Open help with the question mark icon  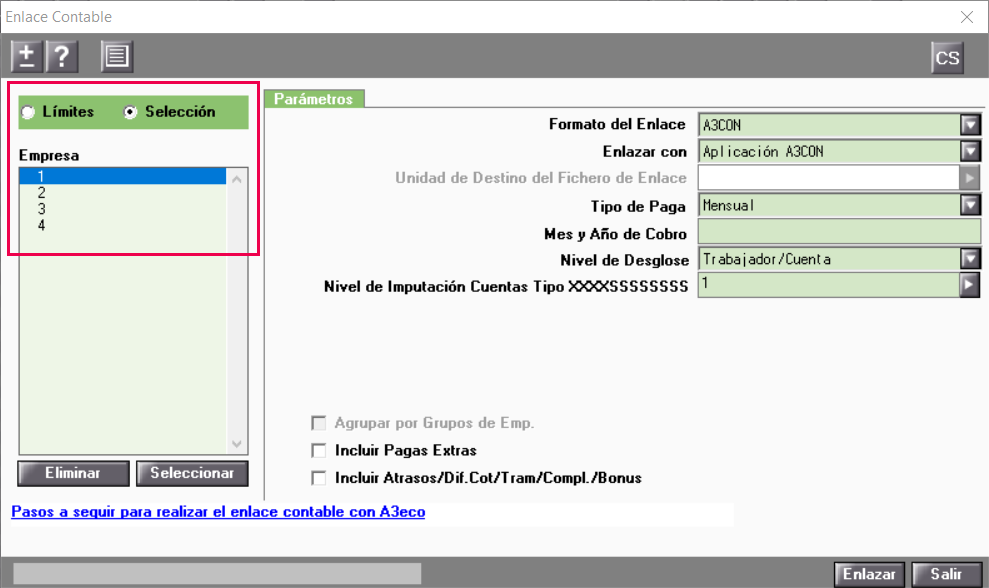[62, 57]
